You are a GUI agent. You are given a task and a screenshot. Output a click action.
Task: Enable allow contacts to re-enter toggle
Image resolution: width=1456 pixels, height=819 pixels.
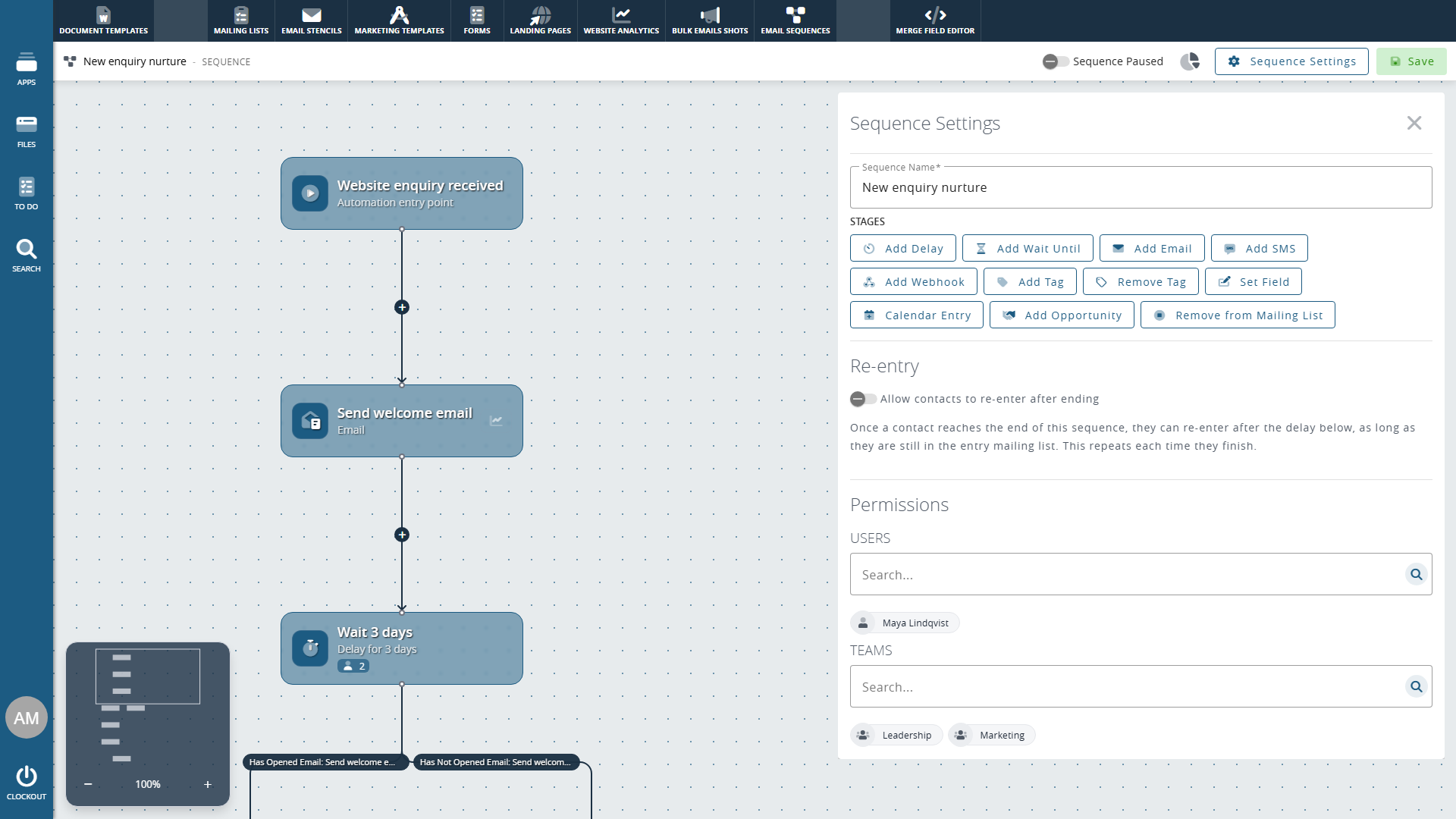click(863, 399)
